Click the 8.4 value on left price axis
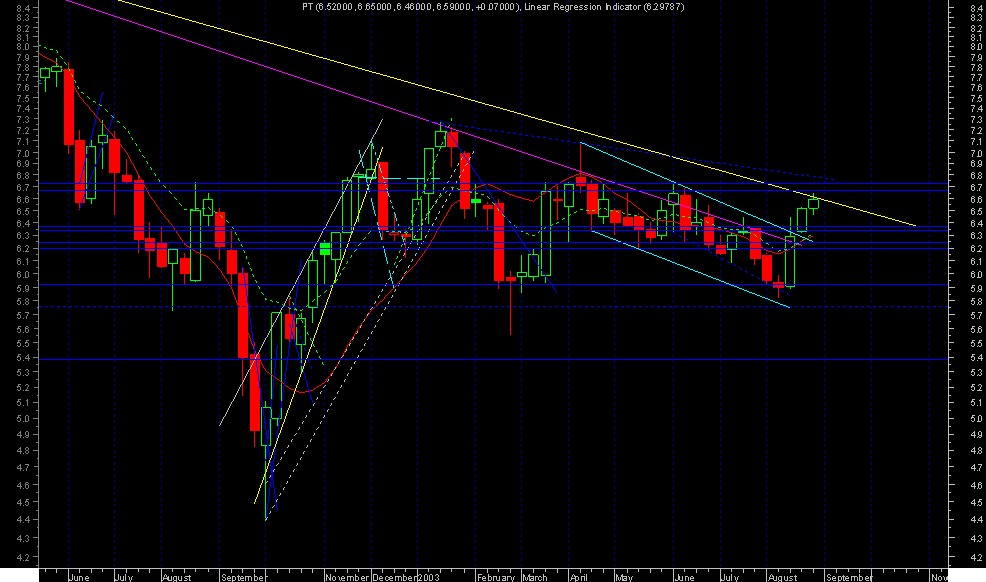 23,8
